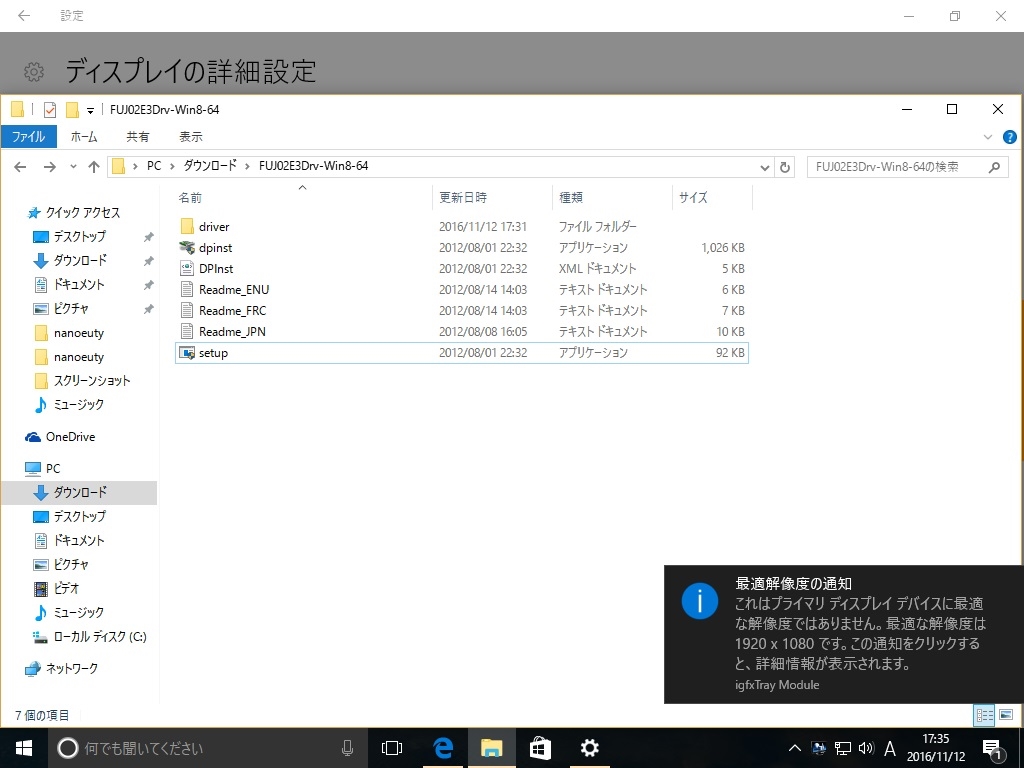The height and width of the screenshot is (768, 1024).
Task: Select OneDrive in the navigation pane
Action: click(x=60, y=437)
